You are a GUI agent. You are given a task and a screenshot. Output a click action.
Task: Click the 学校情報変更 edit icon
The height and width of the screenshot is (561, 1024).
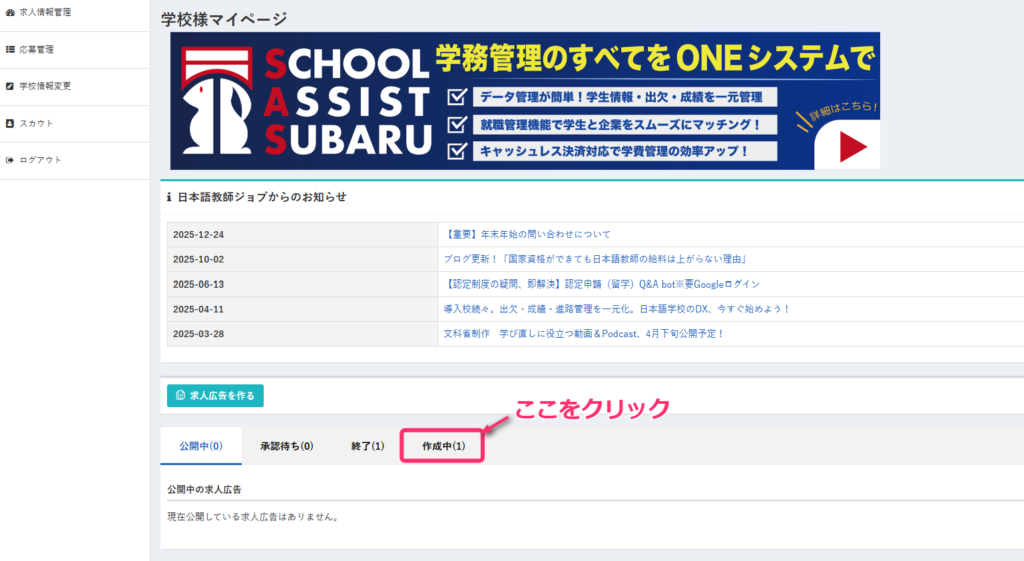pyautogui.click(x=10, y=86)
